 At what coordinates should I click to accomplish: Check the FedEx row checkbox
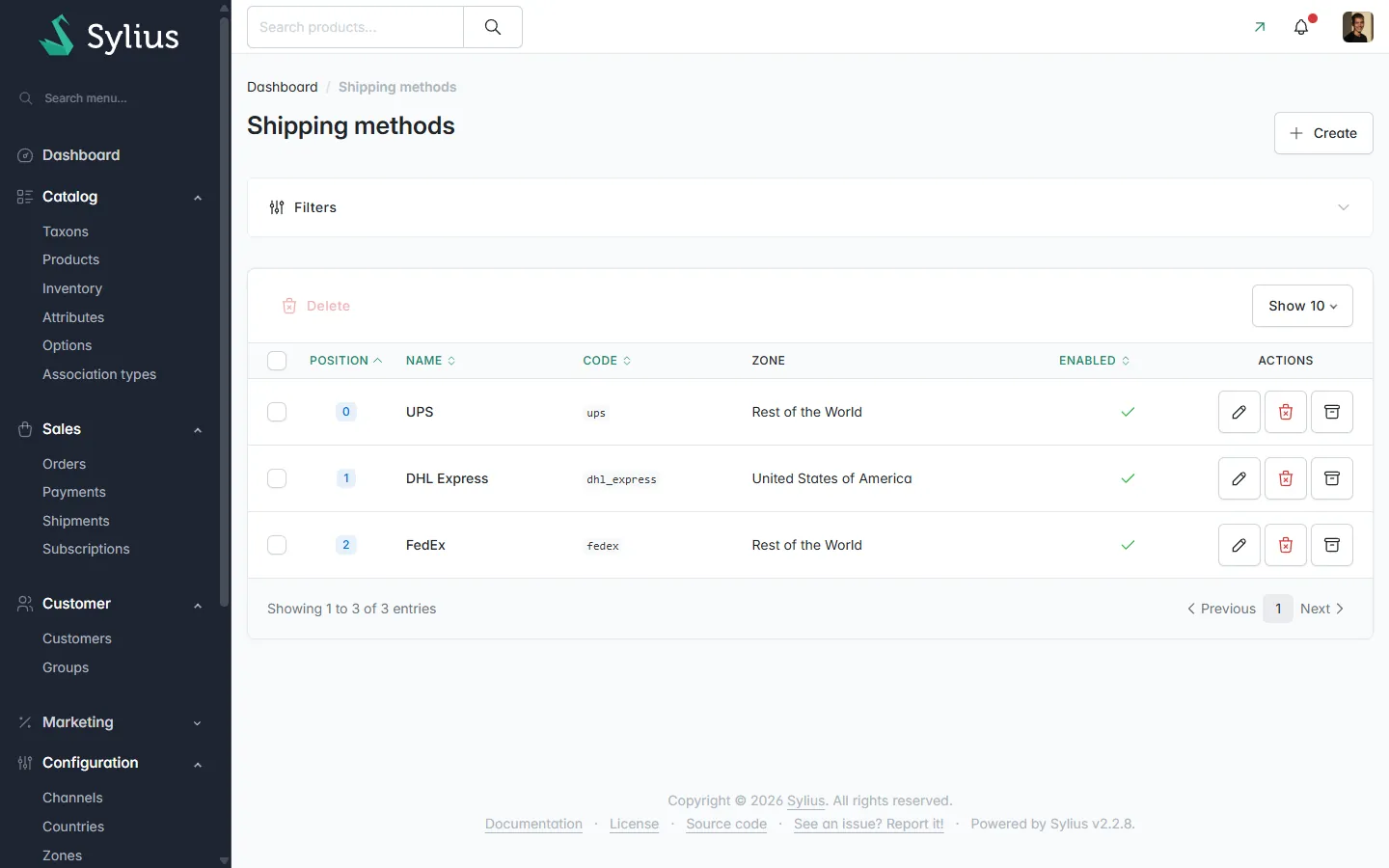pos(277,545)
